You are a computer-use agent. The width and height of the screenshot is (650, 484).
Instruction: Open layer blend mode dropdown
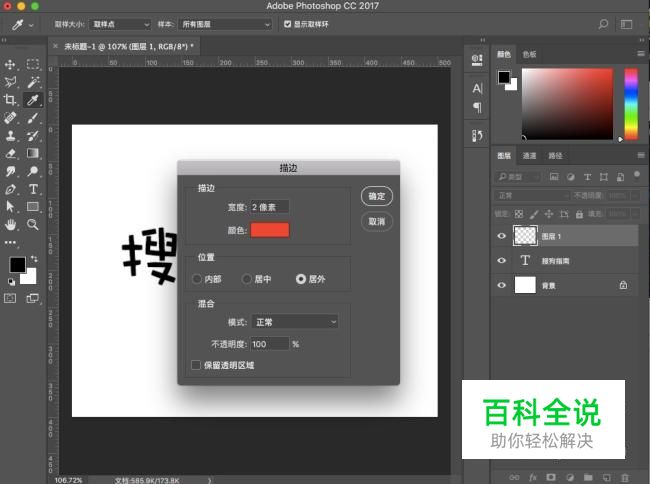pos(533,196)
